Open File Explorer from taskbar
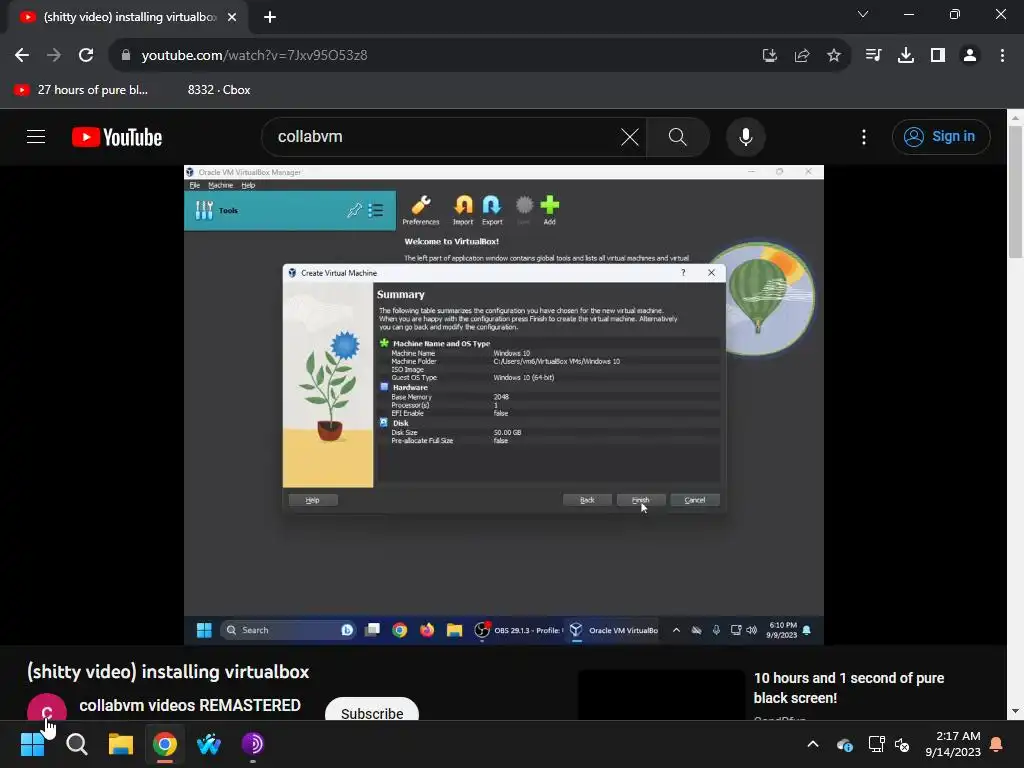Image resolution: width=1024 pixels, height=768 pixels. [121, 744]
